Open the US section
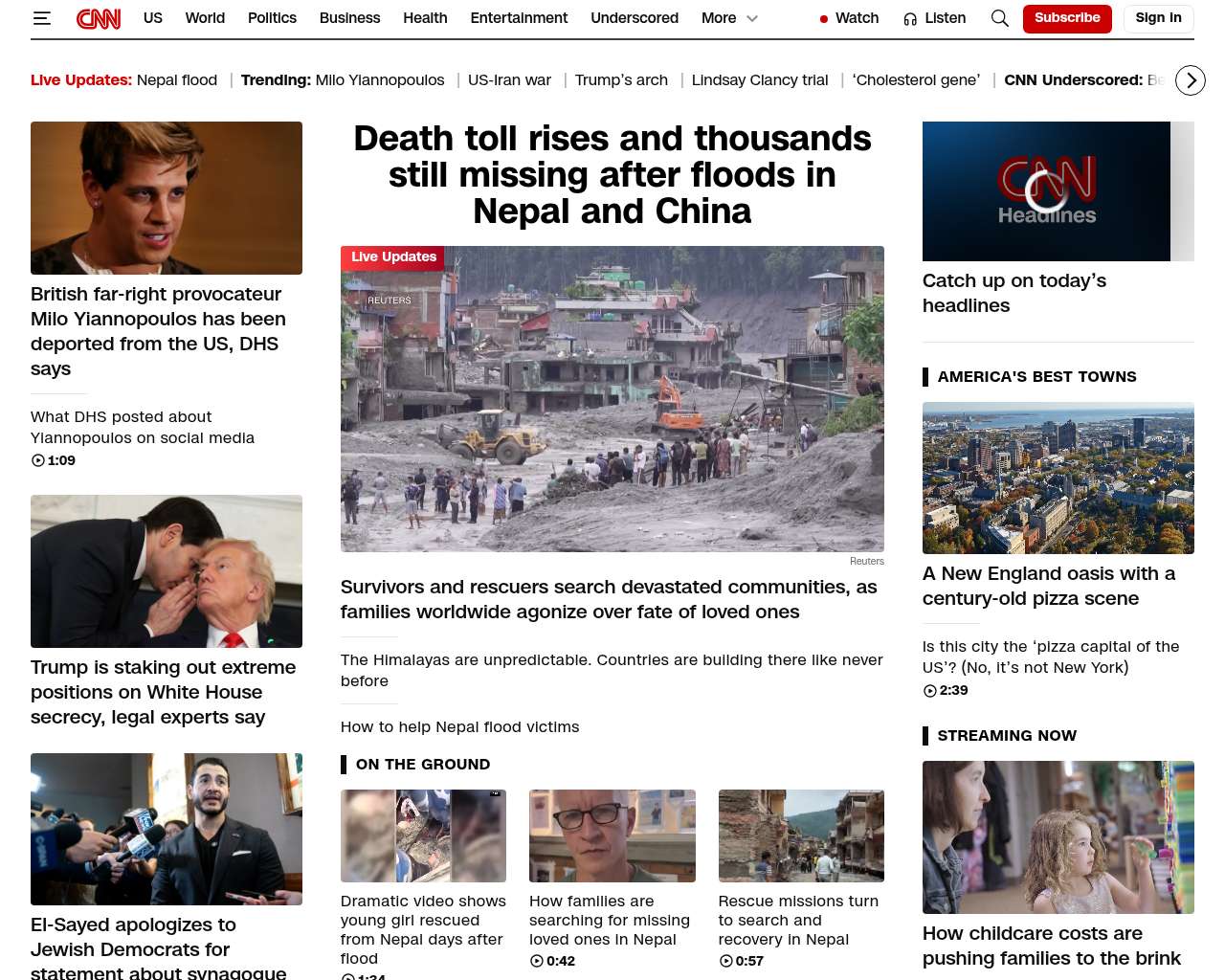1225x980 pixels. point(153,18)
